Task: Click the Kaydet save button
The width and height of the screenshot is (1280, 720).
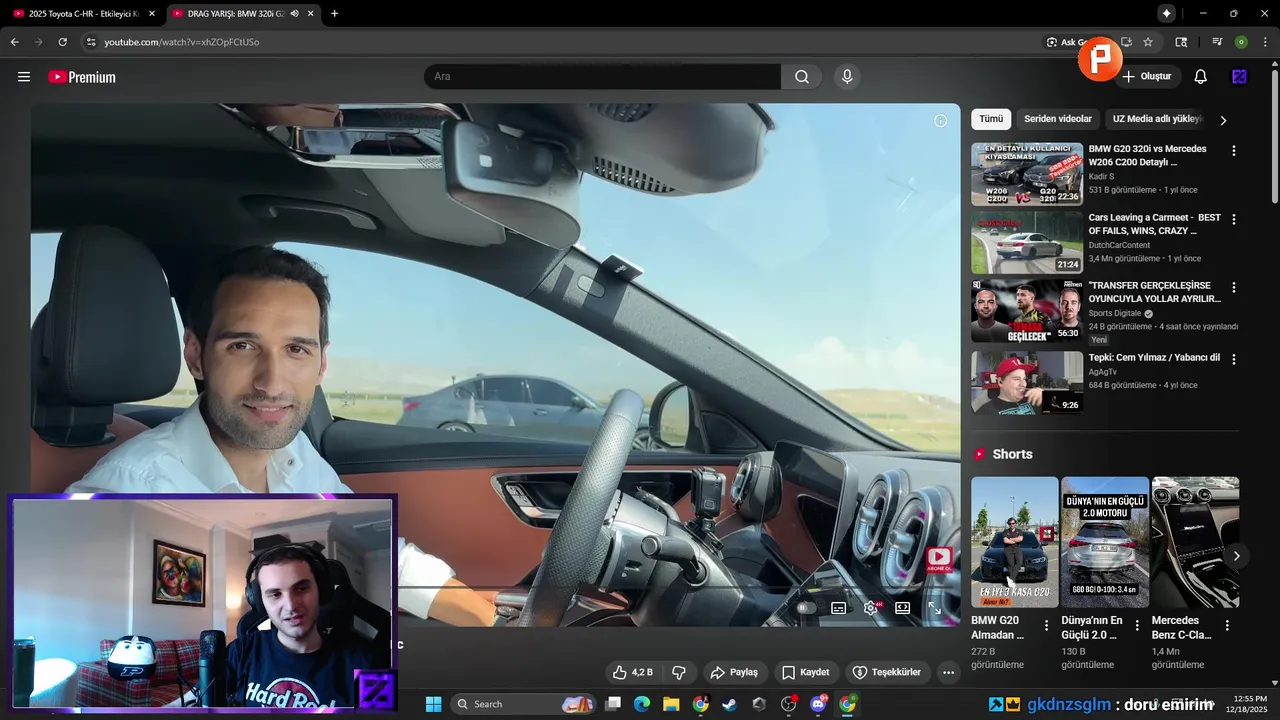Action: point(805,672)
